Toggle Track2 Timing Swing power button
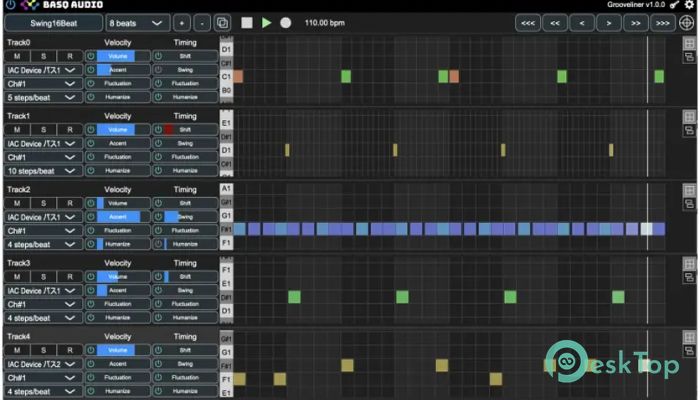Screen dimensions: 700x400 pos(158,217)
